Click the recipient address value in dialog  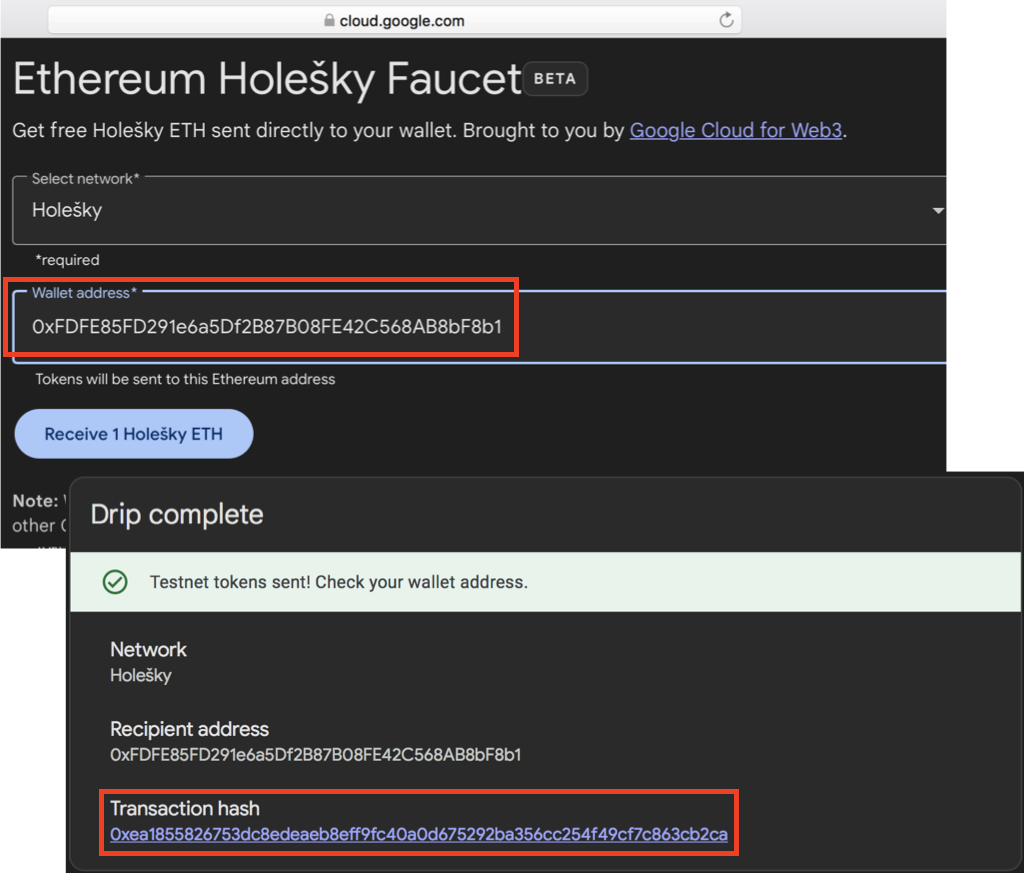(315, 754)
